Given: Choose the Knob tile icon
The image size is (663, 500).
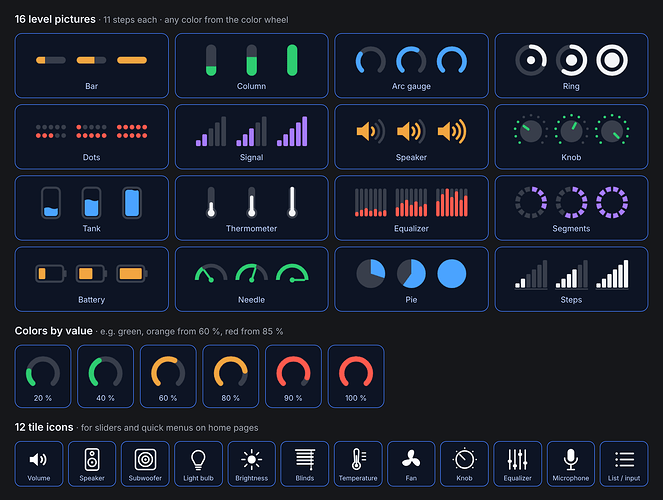Looking at the screenshot, I should [464, 464].
